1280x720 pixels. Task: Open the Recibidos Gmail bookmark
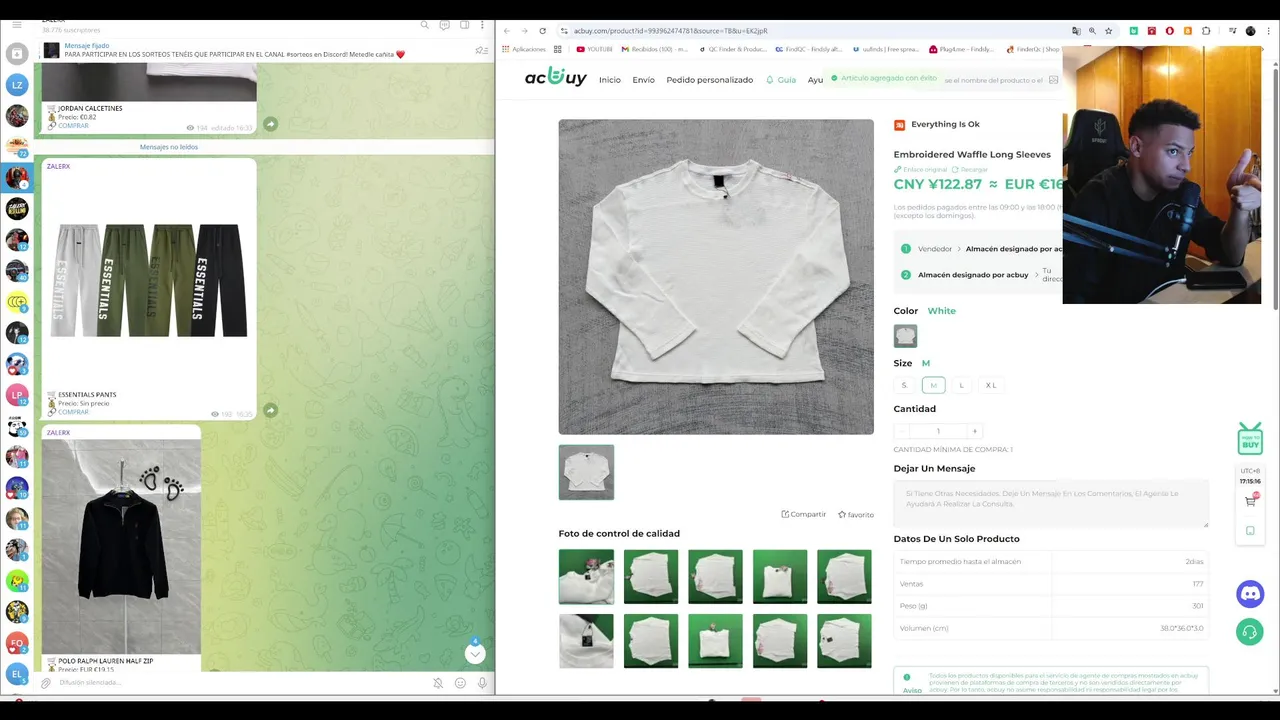[x=655, y=49]
